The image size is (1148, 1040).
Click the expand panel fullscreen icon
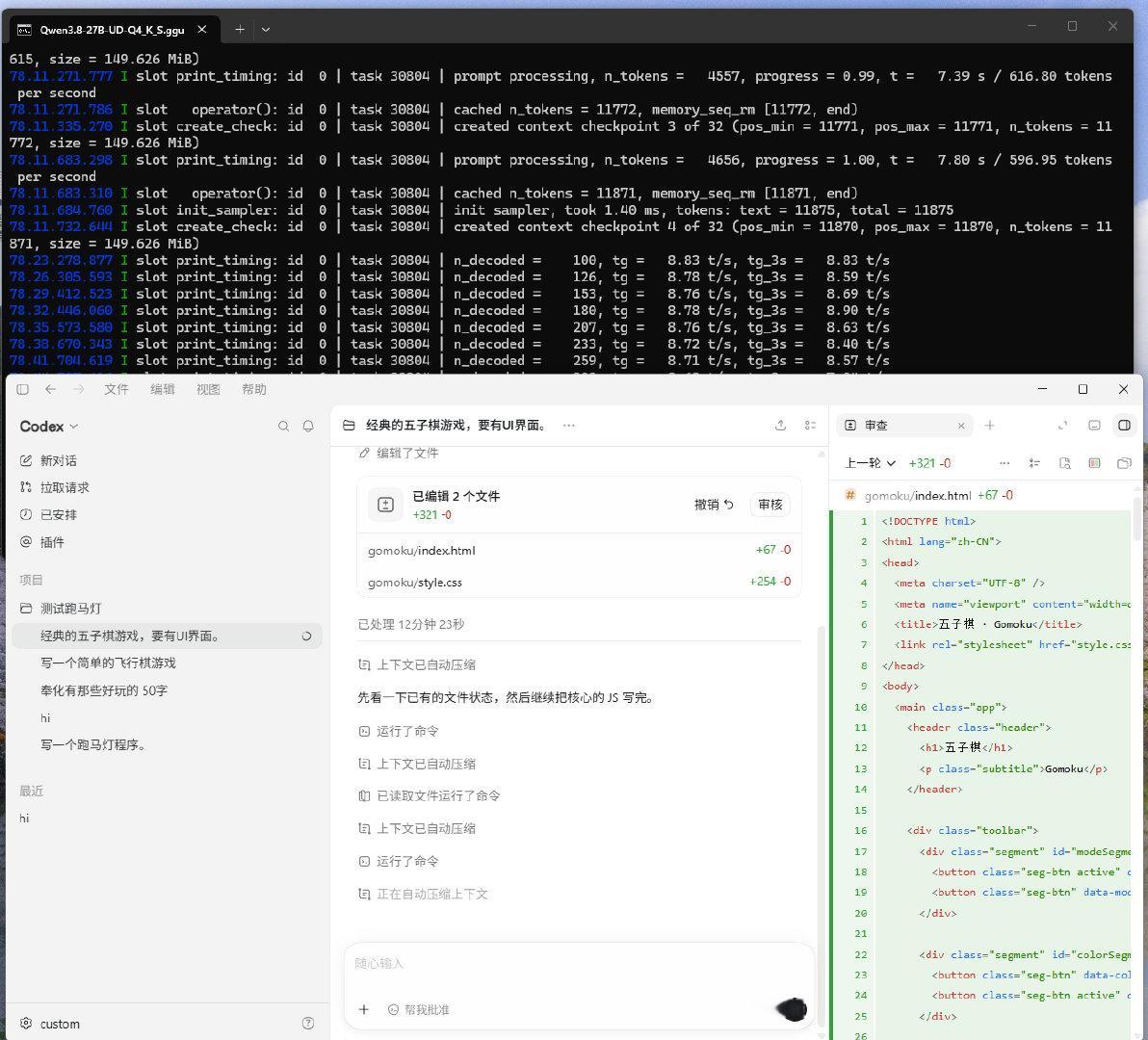point(1063,426)
